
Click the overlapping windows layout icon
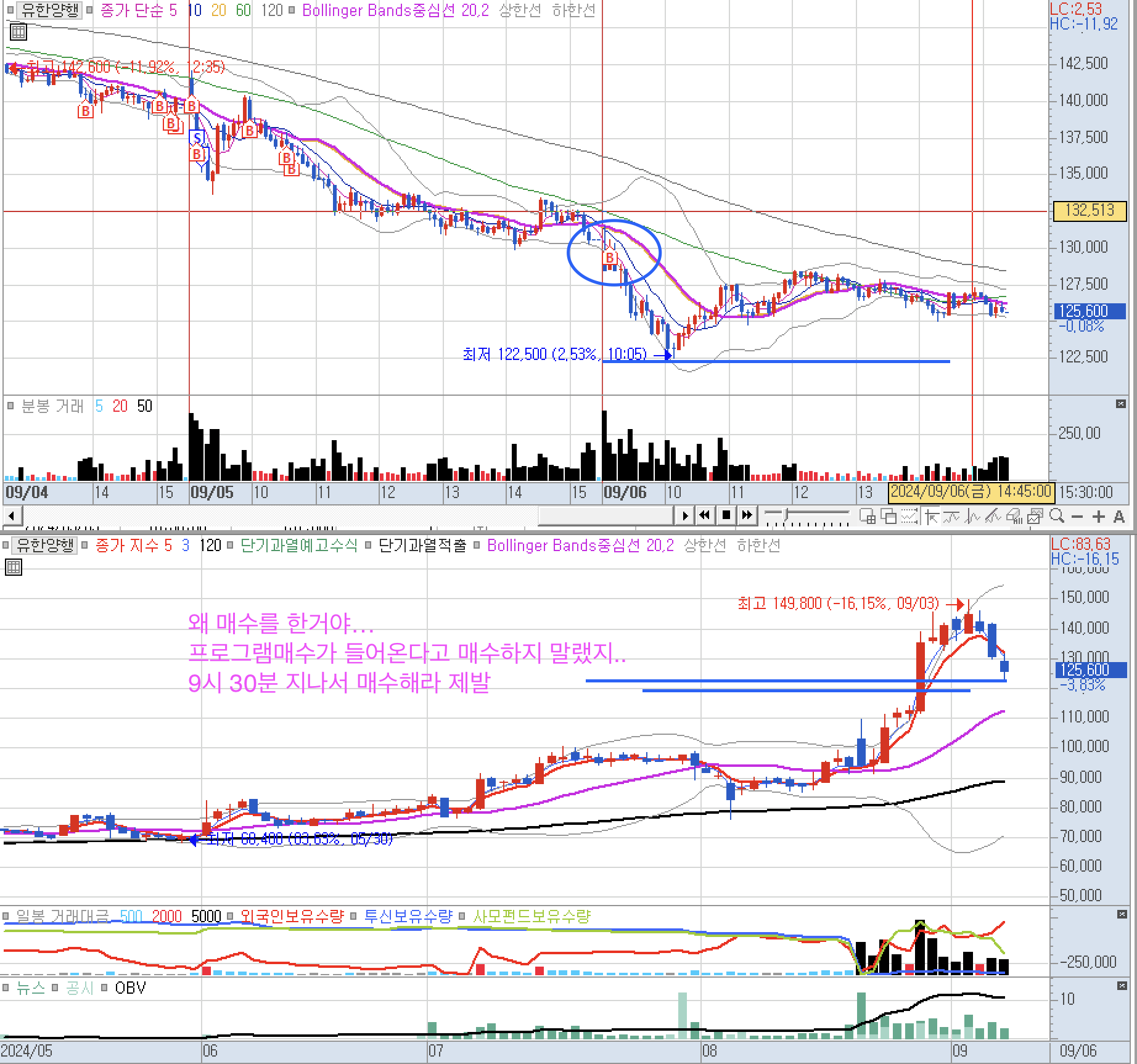(889, 516)
